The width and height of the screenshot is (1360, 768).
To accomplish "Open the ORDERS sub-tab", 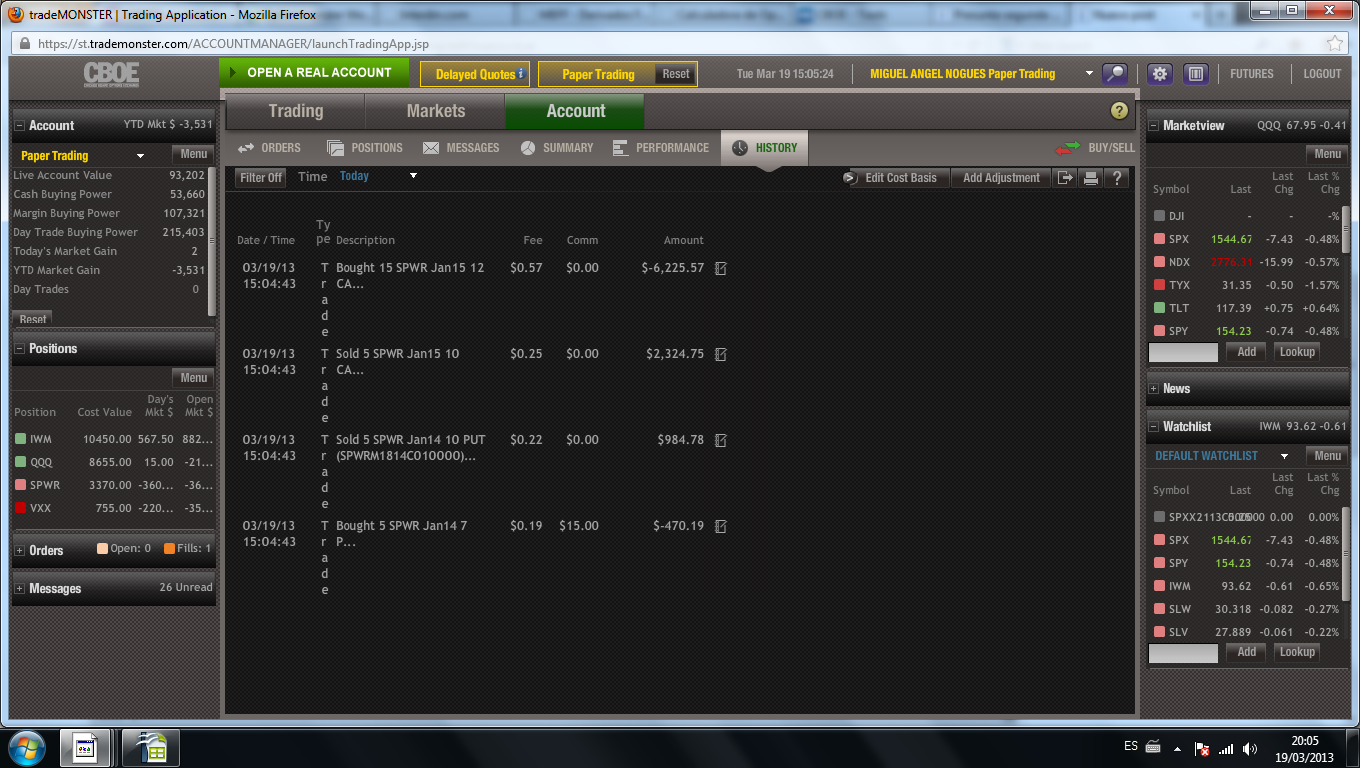I will coord(269,148).
